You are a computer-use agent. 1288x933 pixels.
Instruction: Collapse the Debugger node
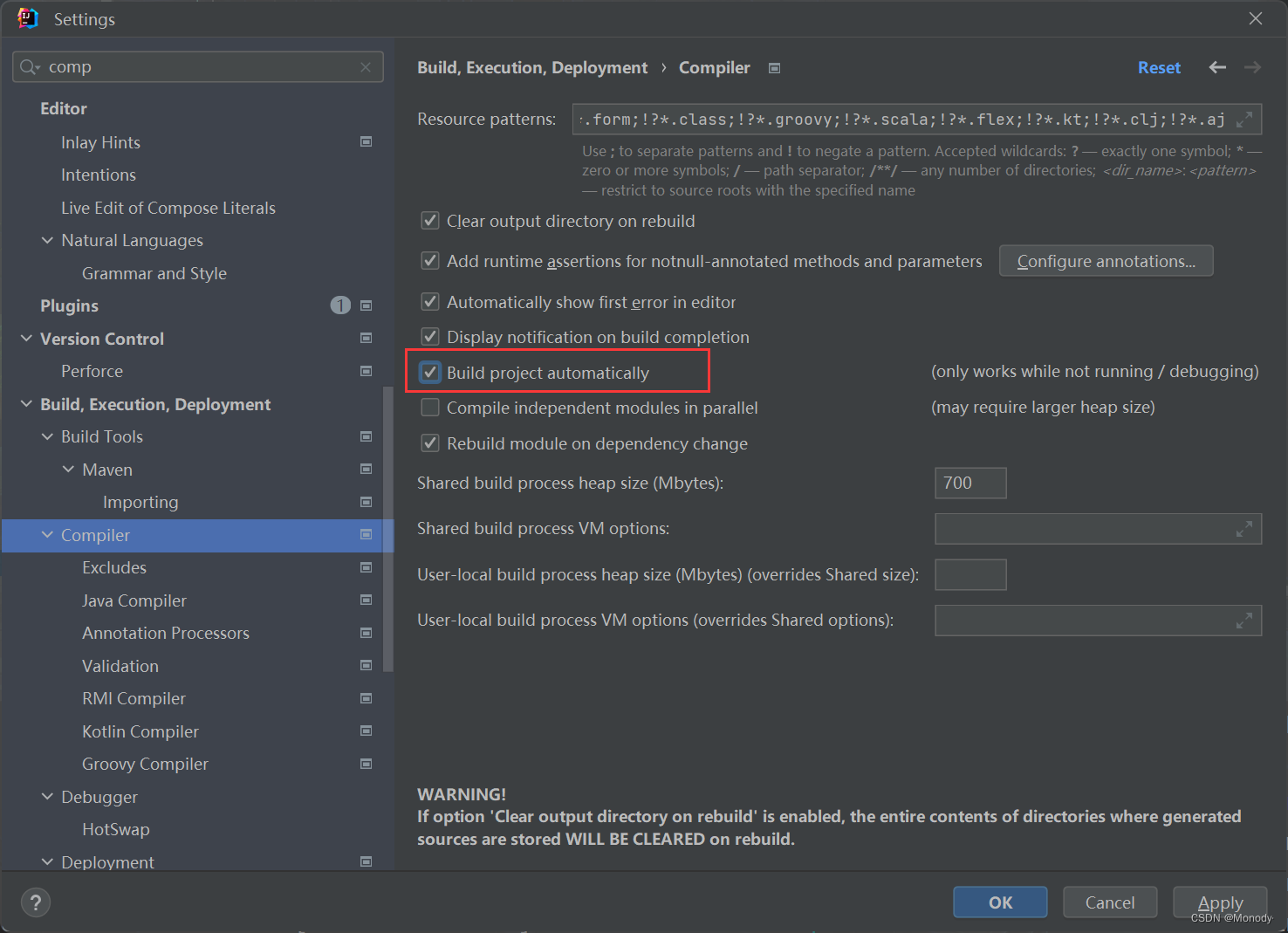(47, 796)
